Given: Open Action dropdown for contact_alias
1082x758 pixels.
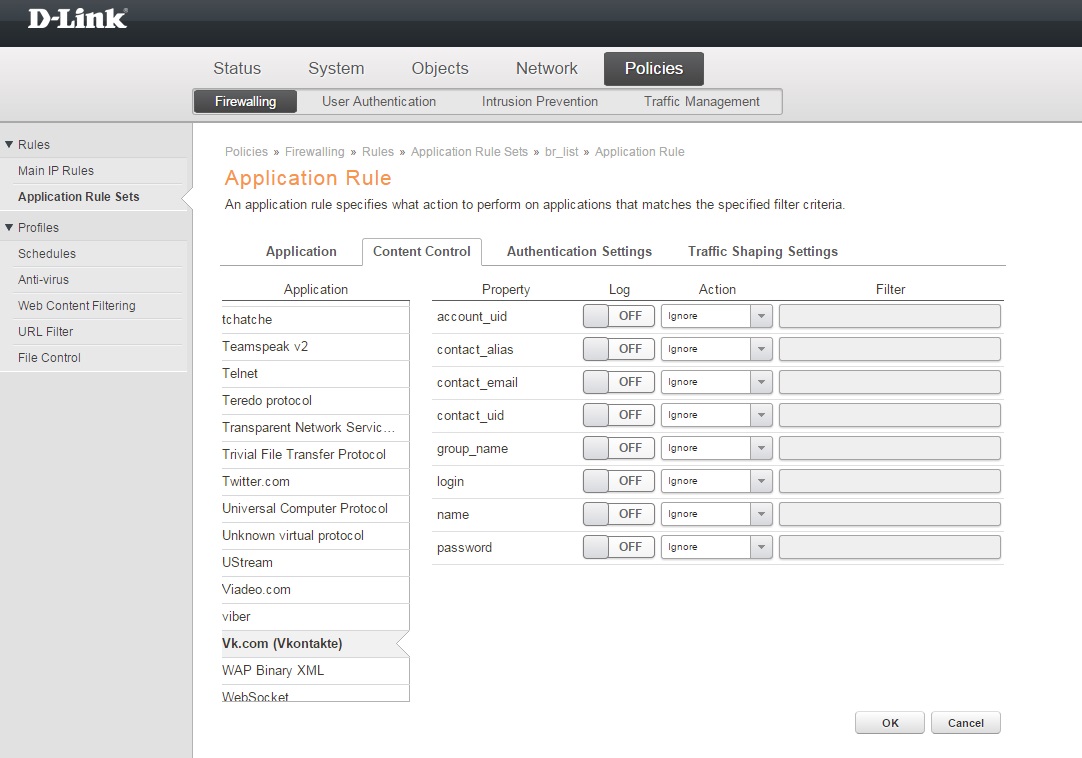Looking at the screenshot, I should [x=716, y=349].
